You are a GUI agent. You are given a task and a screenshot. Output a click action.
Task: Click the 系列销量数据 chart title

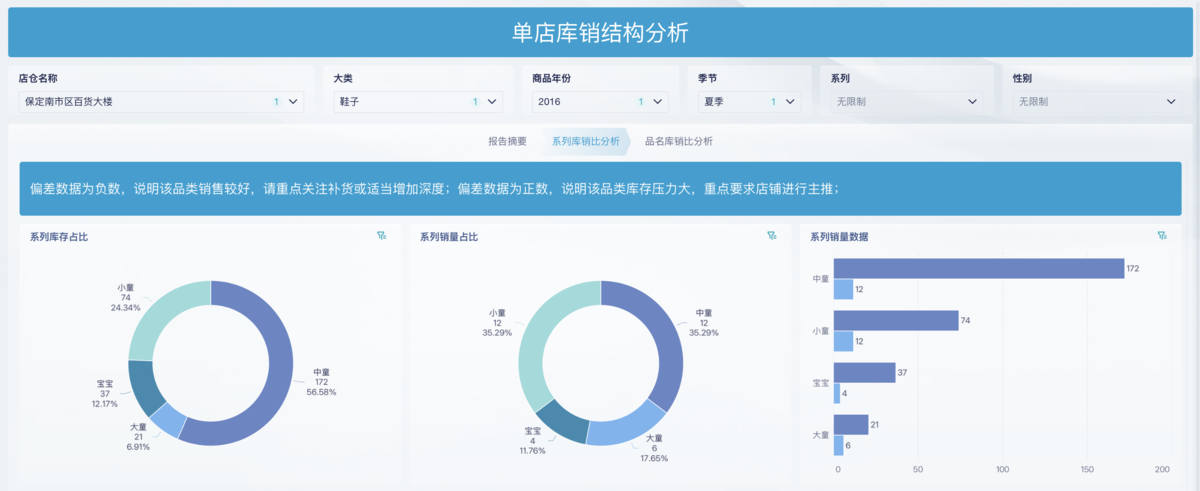click(839, 237)
